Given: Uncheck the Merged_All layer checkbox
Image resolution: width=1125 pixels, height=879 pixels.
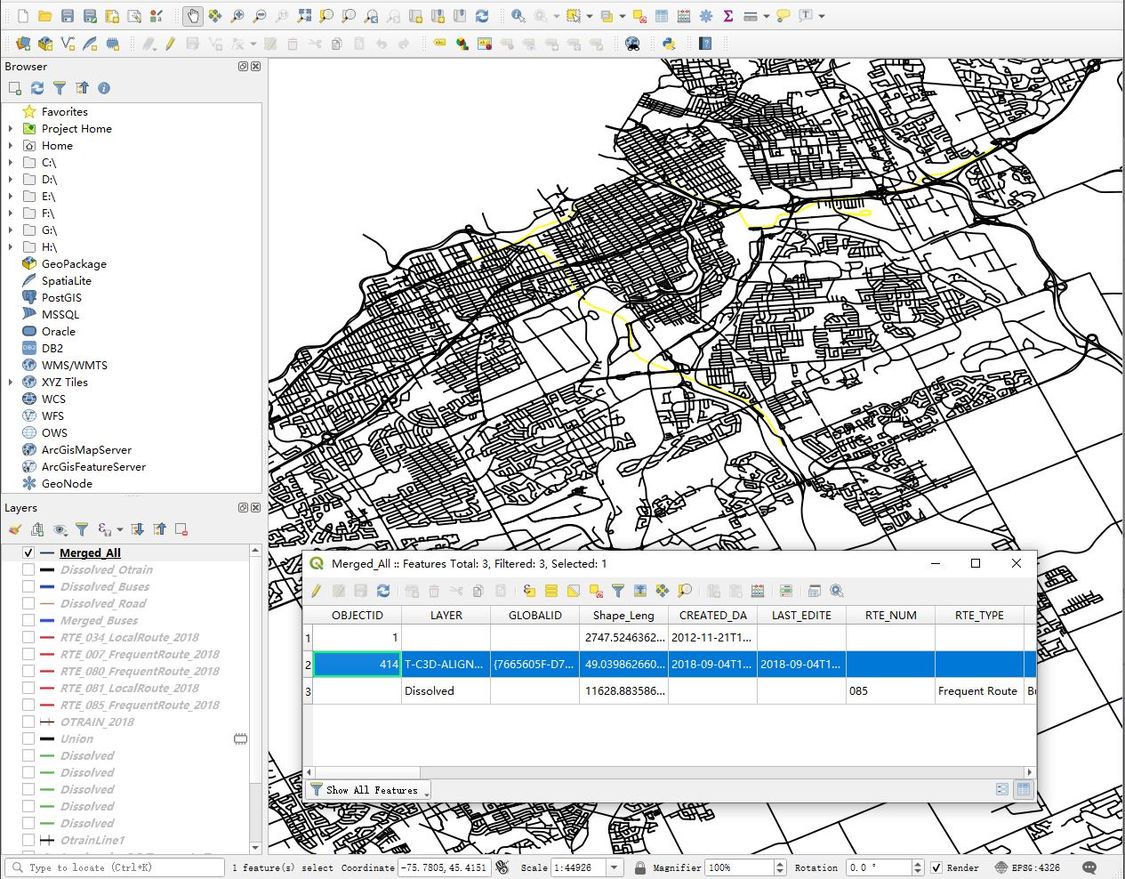Looking at the screenshot, I should pos(28,553).
